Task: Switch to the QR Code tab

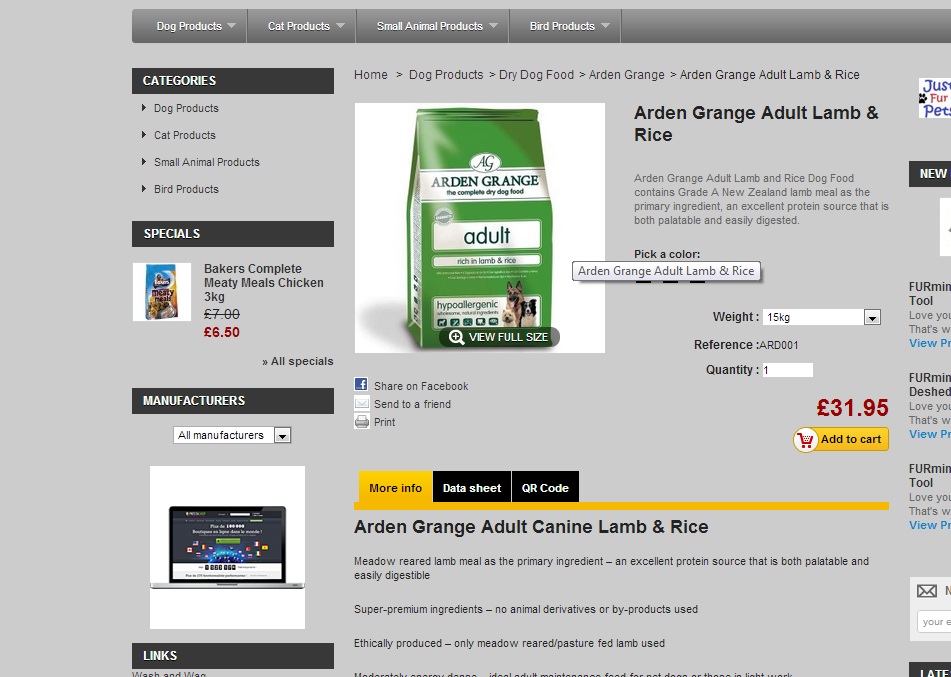Action: click(545, 488)
